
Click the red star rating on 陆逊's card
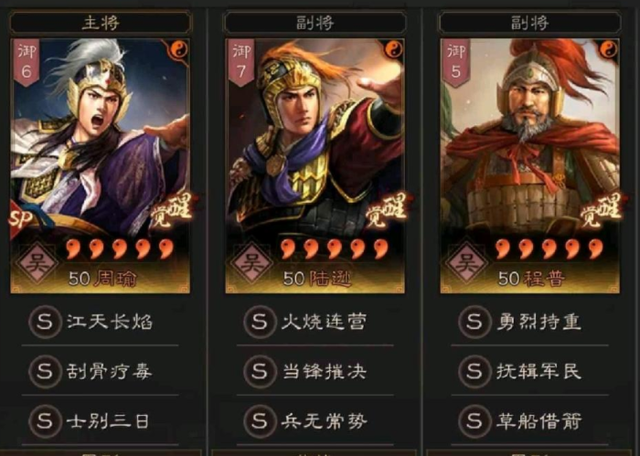pyautogui.click(x=335, y=249)
